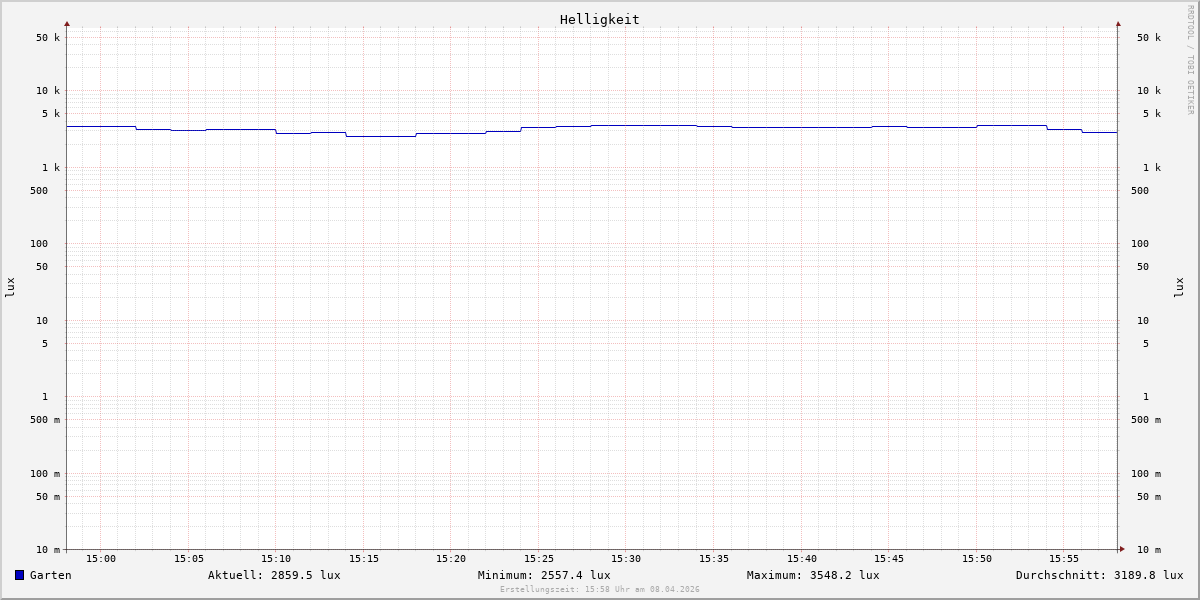
Task: Click the Helligkeit chart title
Action: click(x=599, y=19)
